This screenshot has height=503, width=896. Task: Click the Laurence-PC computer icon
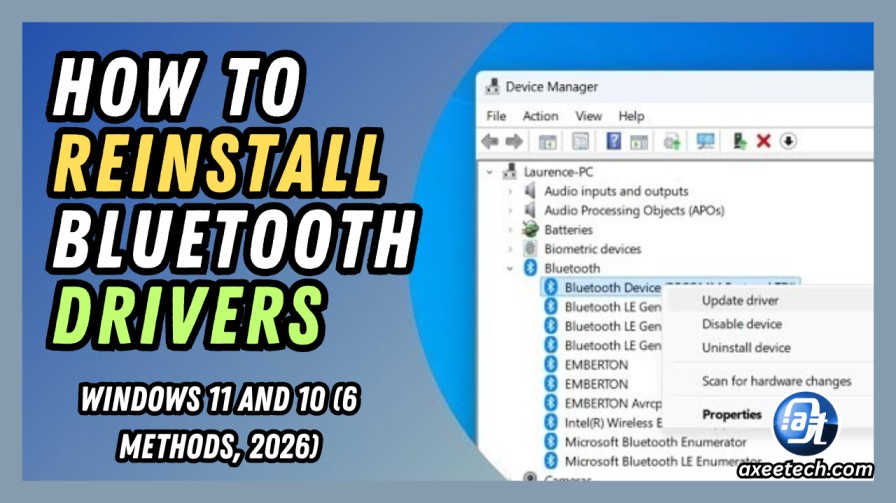click(509, 171)
